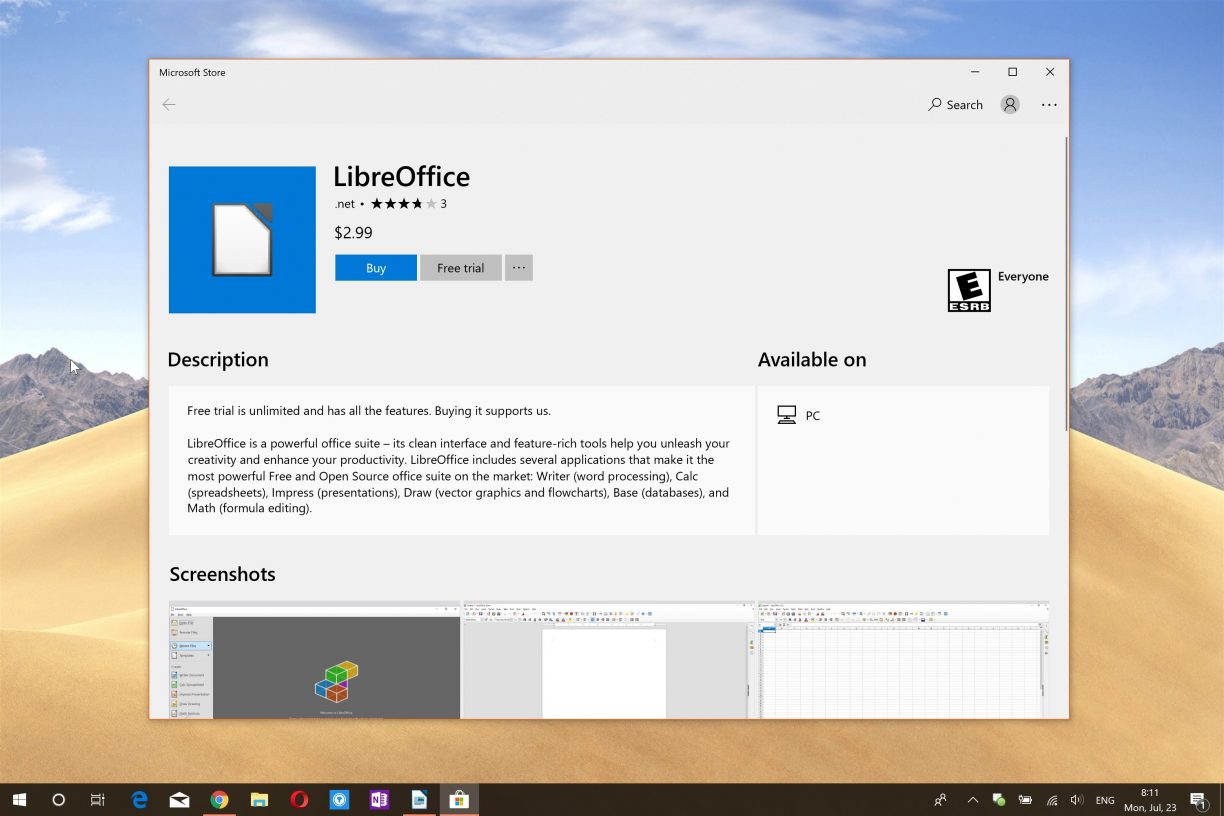Image resolution: width=1224 pixels, height=816 pixels.
Task: Start the LibreOffice free trial
Action: [x=461, y=268]
